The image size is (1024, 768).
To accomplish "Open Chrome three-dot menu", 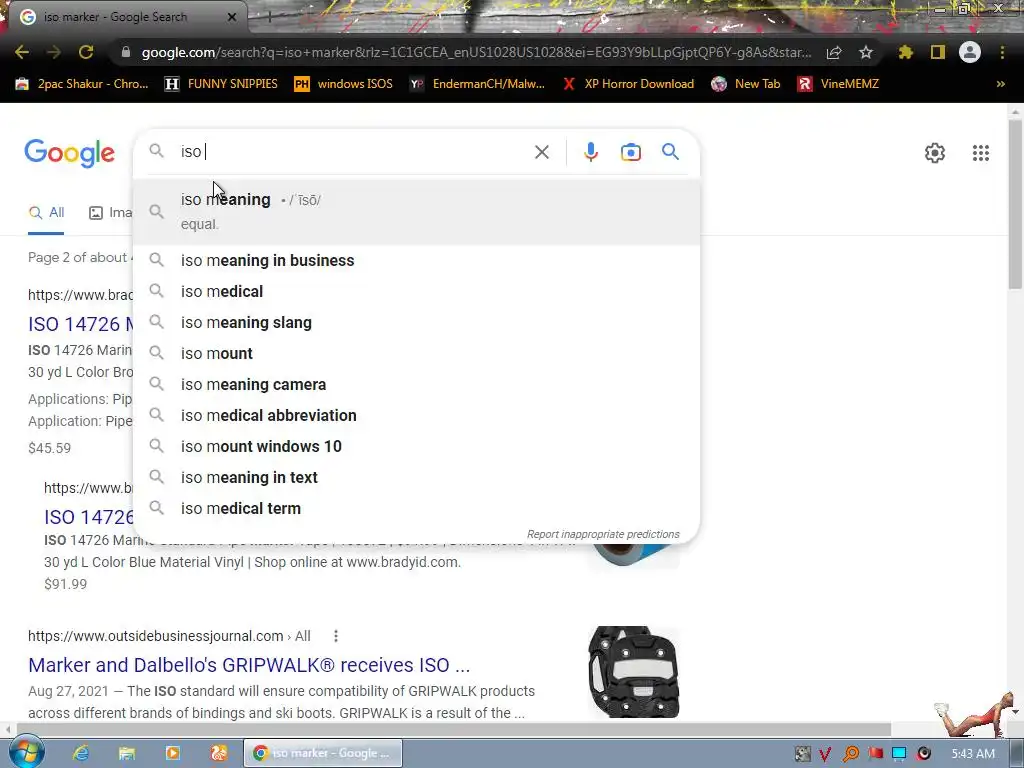I will (x=1002, y=52).
